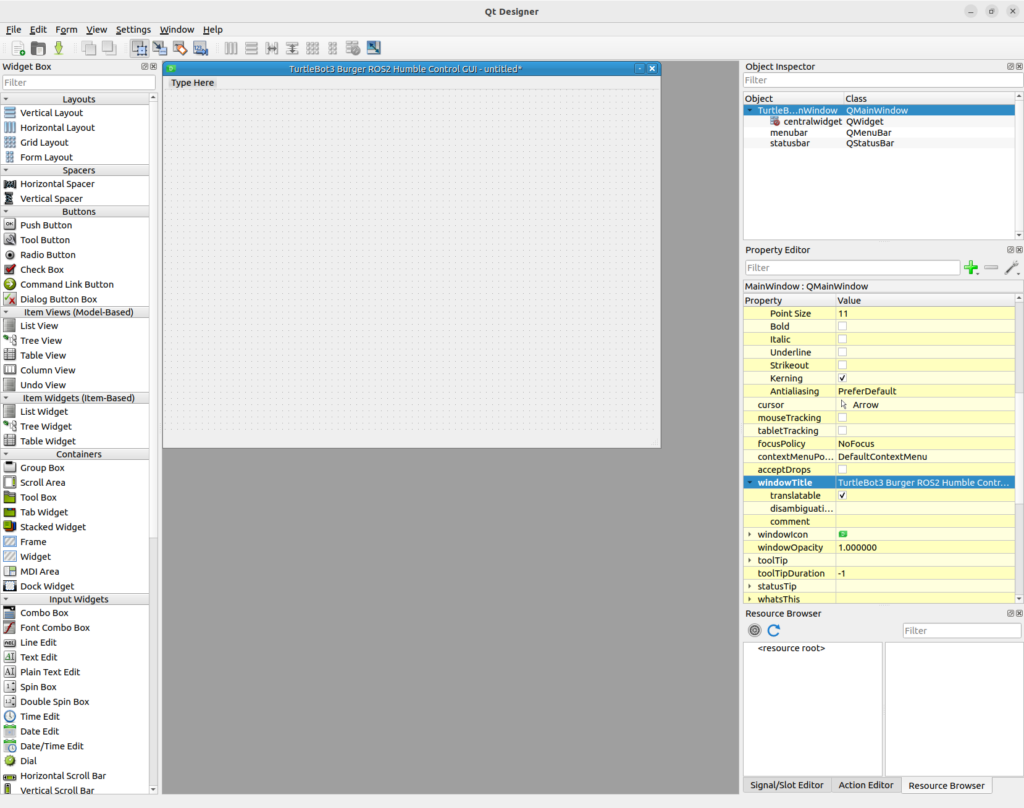1024x808 pixels.
Task: Click the Antialiasing PreferDefault value
Action: point(925,391)
